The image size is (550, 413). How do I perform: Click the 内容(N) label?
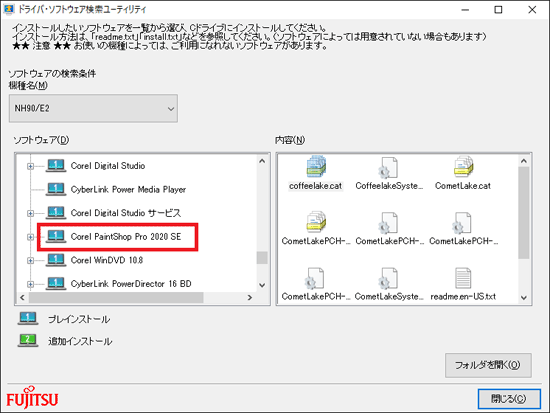point(290,140)
